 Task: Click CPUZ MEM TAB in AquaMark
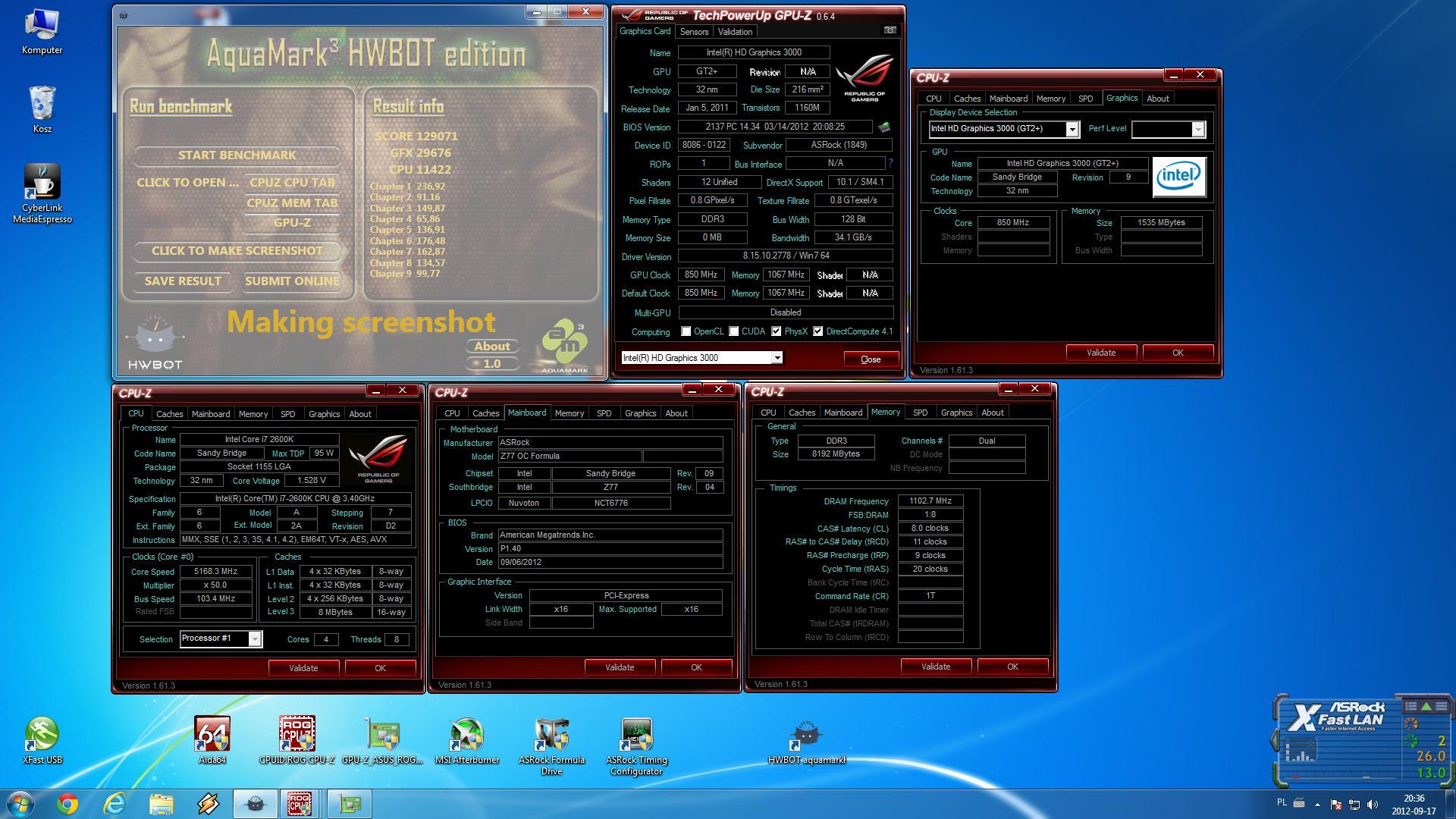[292, 202]
